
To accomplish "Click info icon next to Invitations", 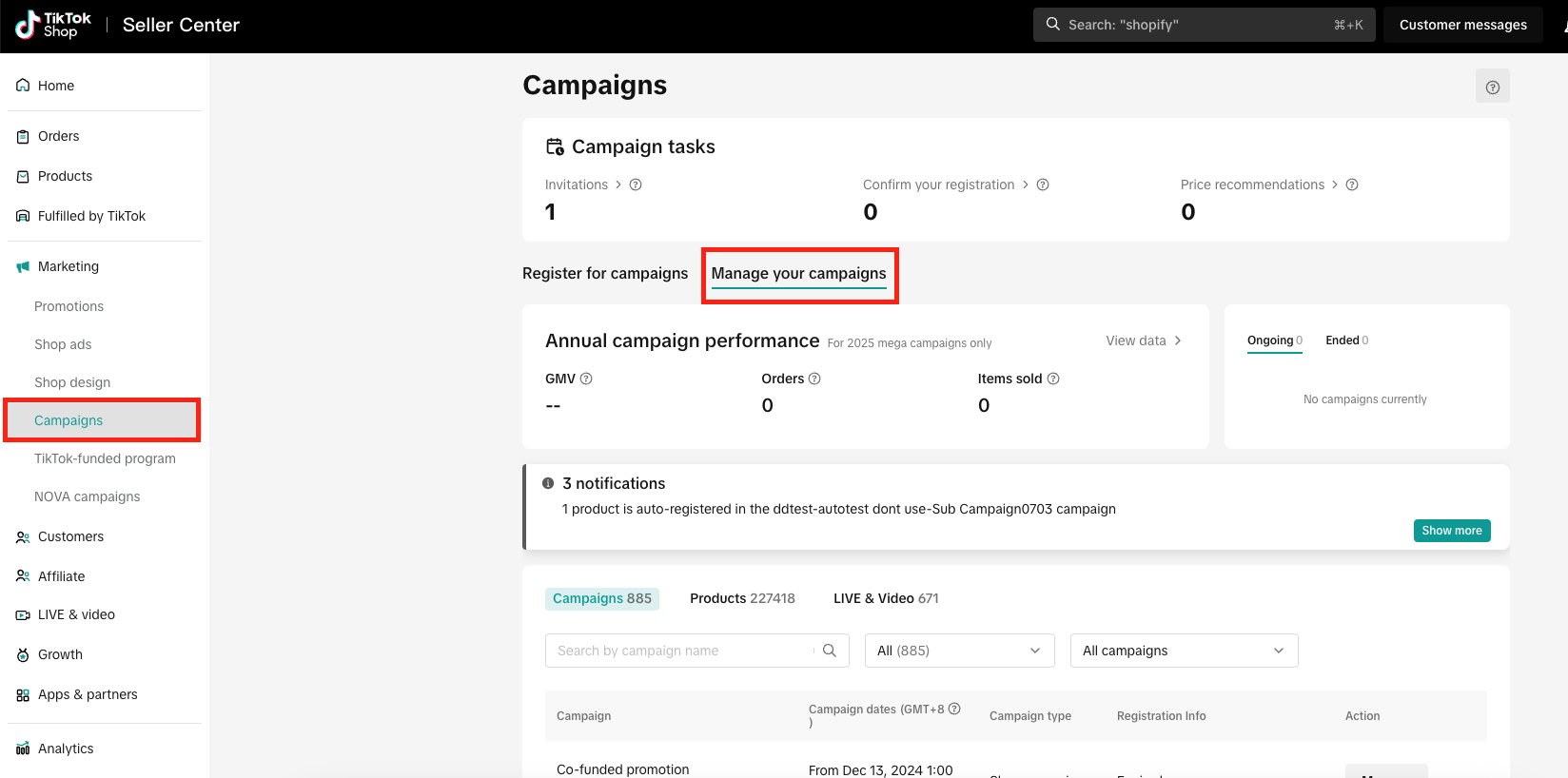I will pyautogui.click(x=636, y=185).
